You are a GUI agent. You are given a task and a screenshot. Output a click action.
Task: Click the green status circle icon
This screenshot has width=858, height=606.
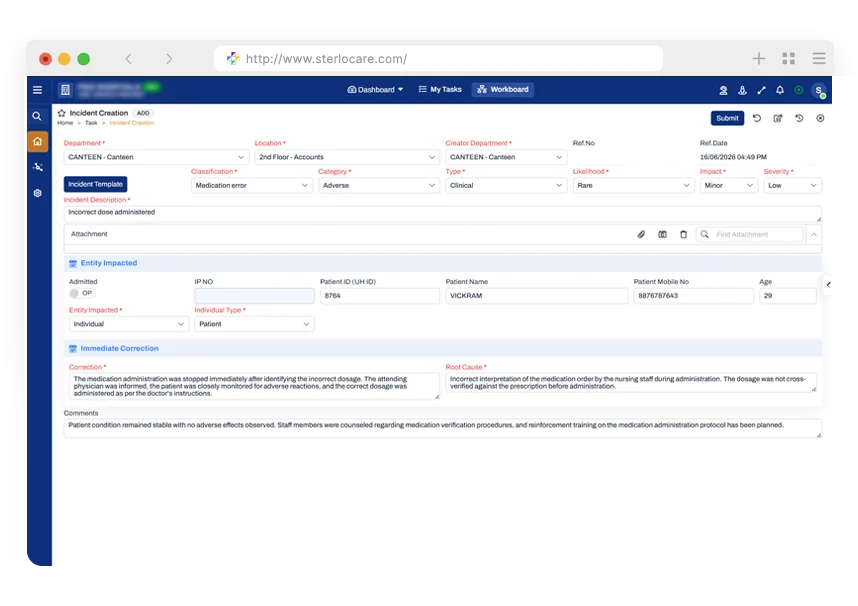[x=799, y=90]
